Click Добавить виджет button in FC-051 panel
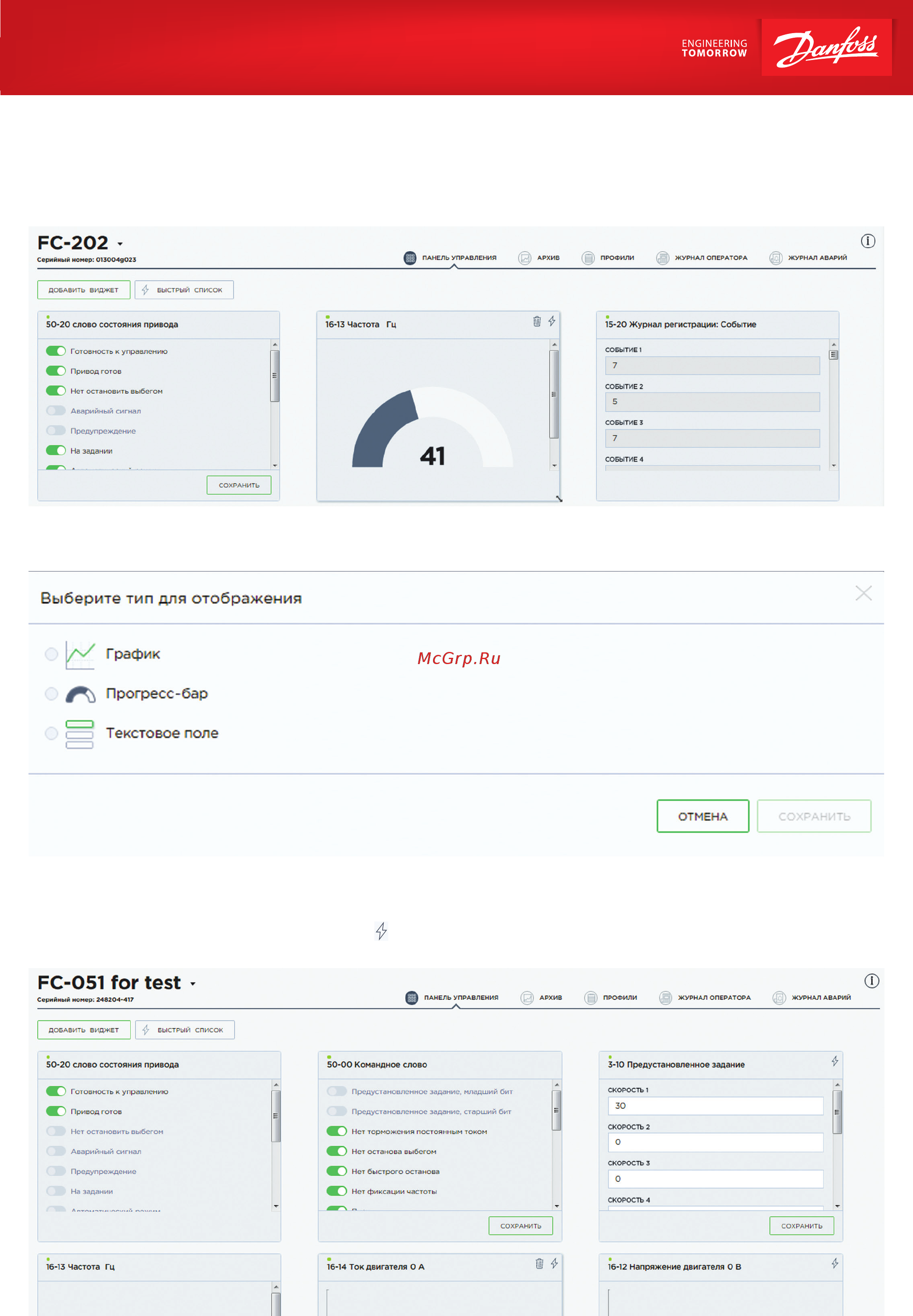The height and width of the screenshot is (1316, 913). [84, 1030]
